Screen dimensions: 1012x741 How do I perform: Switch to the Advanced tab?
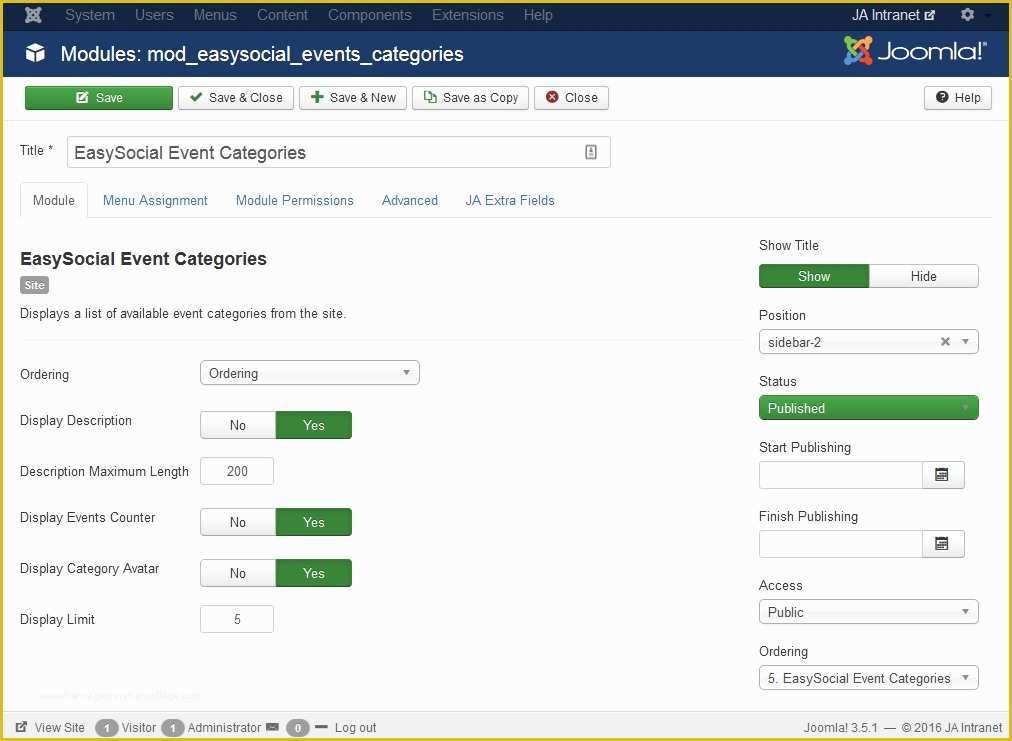[410, 200]
